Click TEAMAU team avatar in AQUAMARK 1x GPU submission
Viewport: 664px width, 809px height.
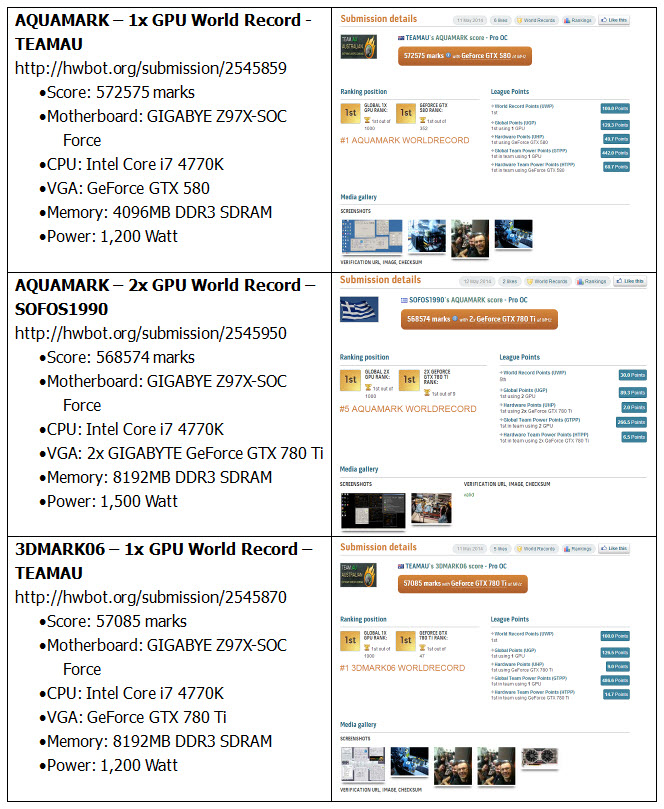coord(359,47)
